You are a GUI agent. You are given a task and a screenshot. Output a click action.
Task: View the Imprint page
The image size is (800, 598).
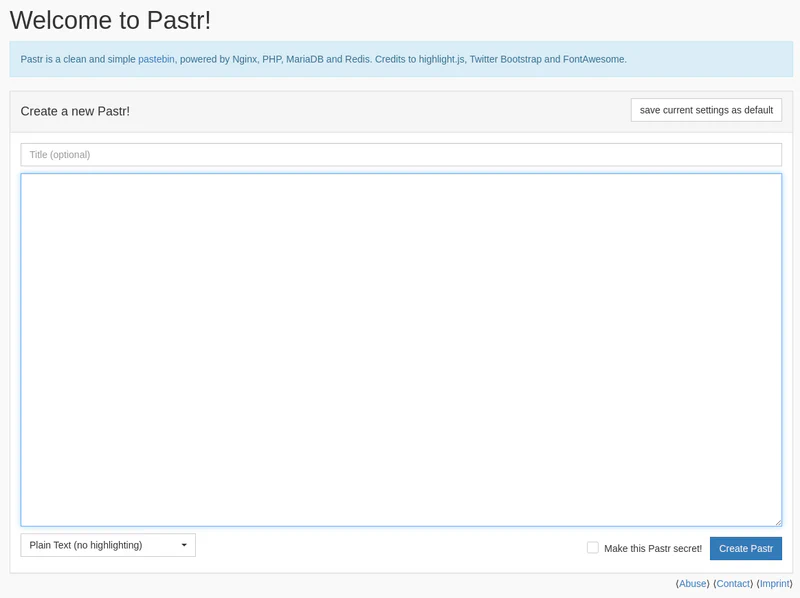coord(777,582)
